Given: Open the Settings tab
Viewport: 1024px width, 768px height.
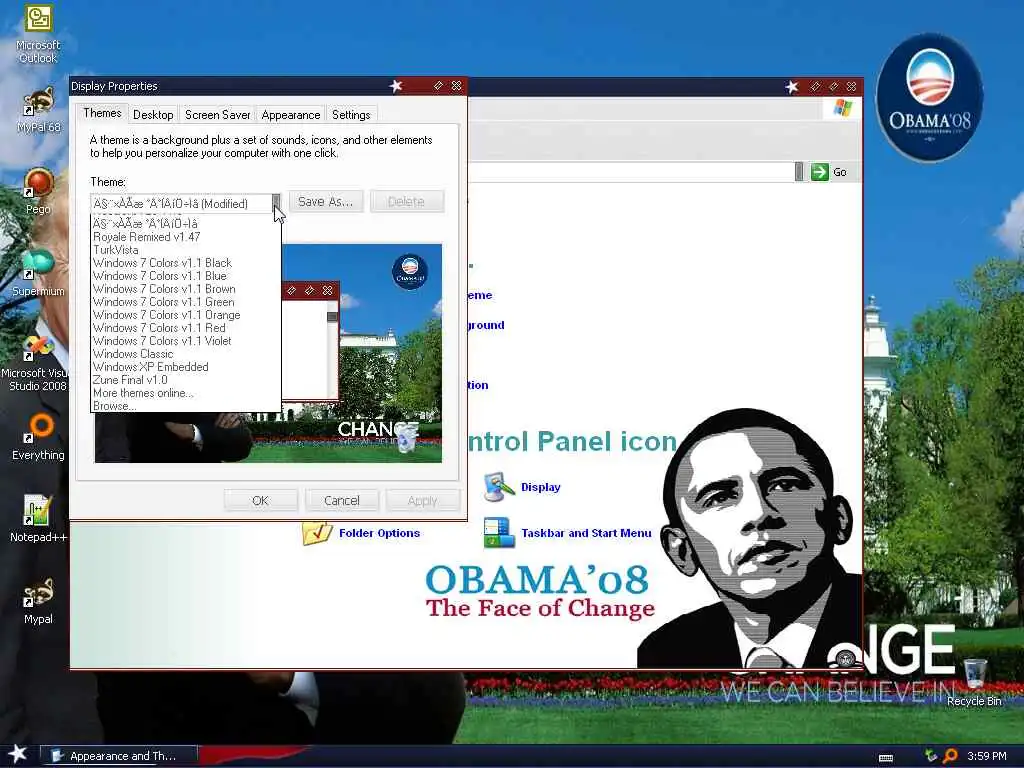Looking at the screenshot, I should click(351, 115).
